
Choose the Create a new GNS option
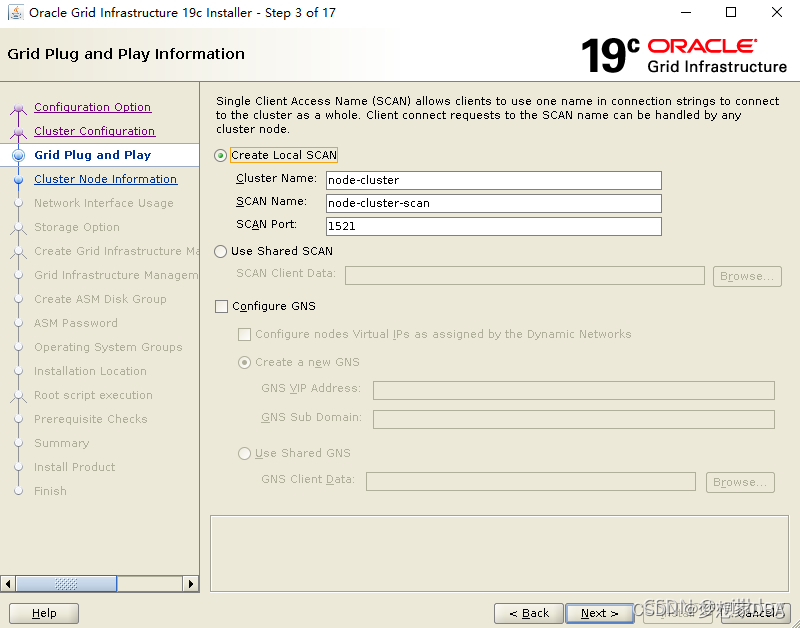pos(244,363)
